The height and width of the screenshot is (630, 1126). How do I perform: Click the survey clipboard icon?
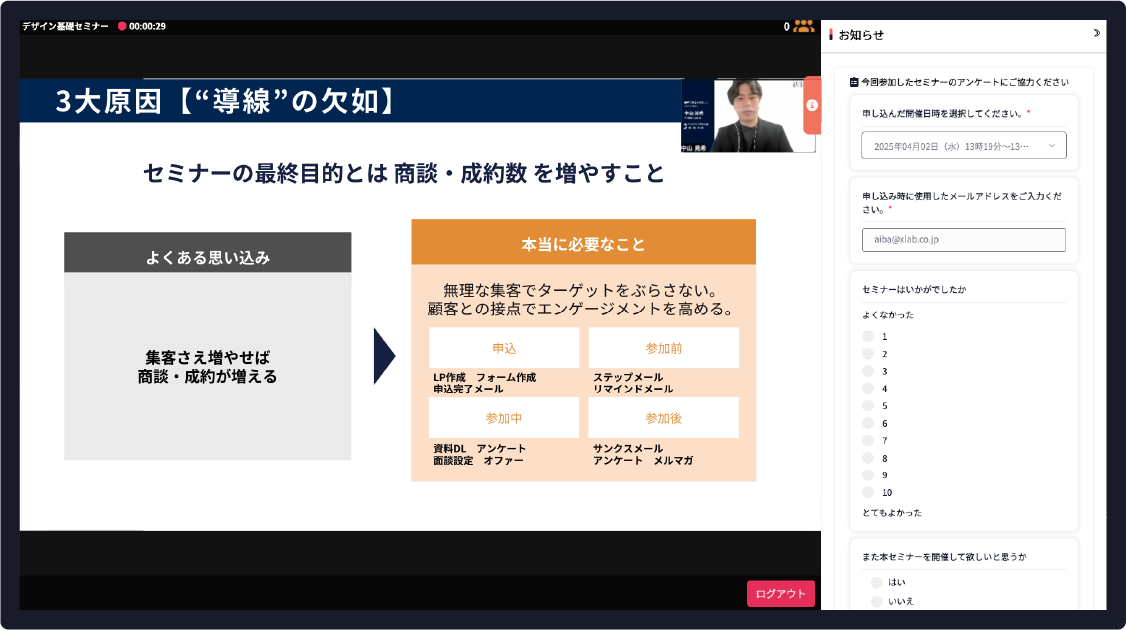click(854, 82)
